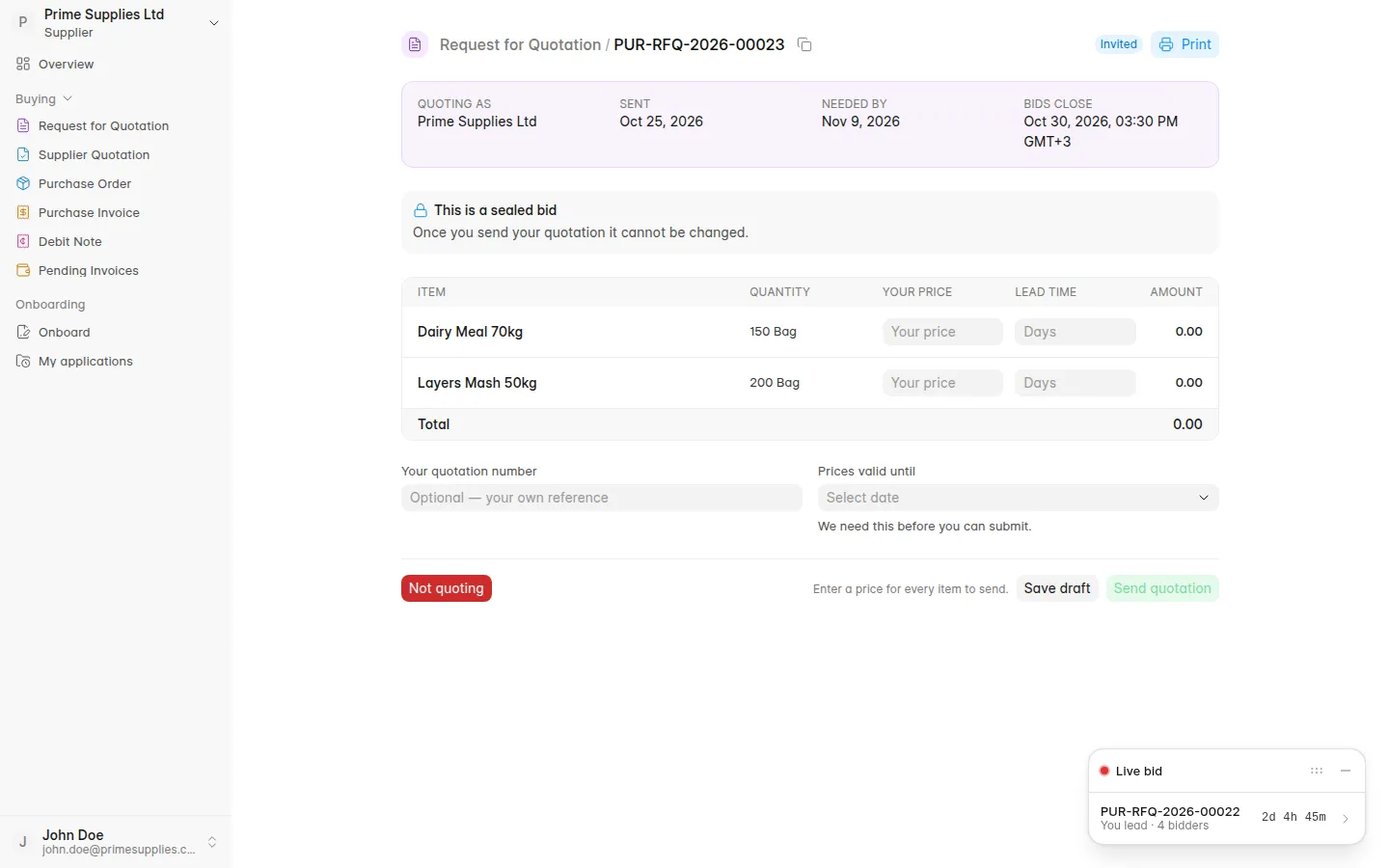Click the red Not quoting button
Image resolution: width=1389 pixels, height=868 pixels.
tap(447, 588)
